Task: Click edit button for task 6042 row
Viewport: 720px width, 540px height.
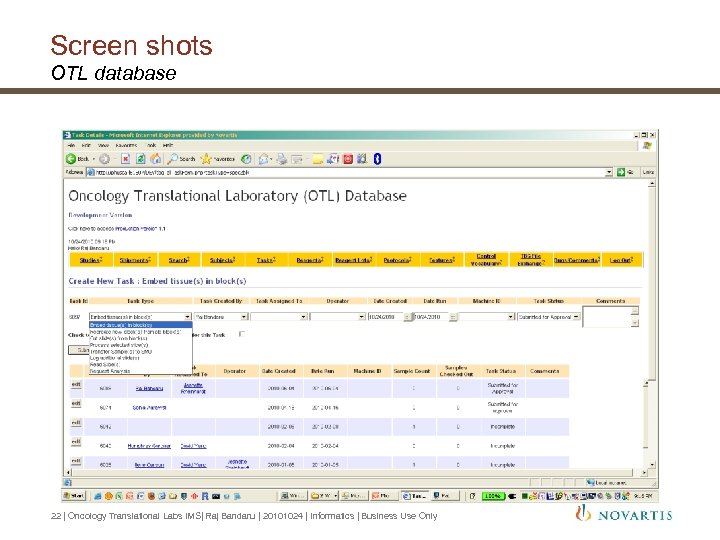Action: (76, 422)
